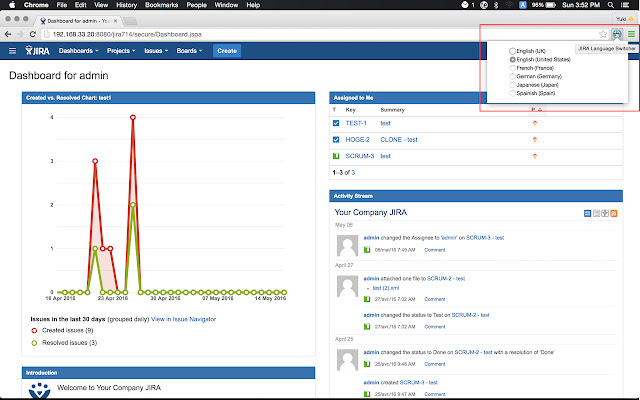Expand the Boards dropdown
The height and width of the screenshot is (400, 640).
click(x=189, y=51)
